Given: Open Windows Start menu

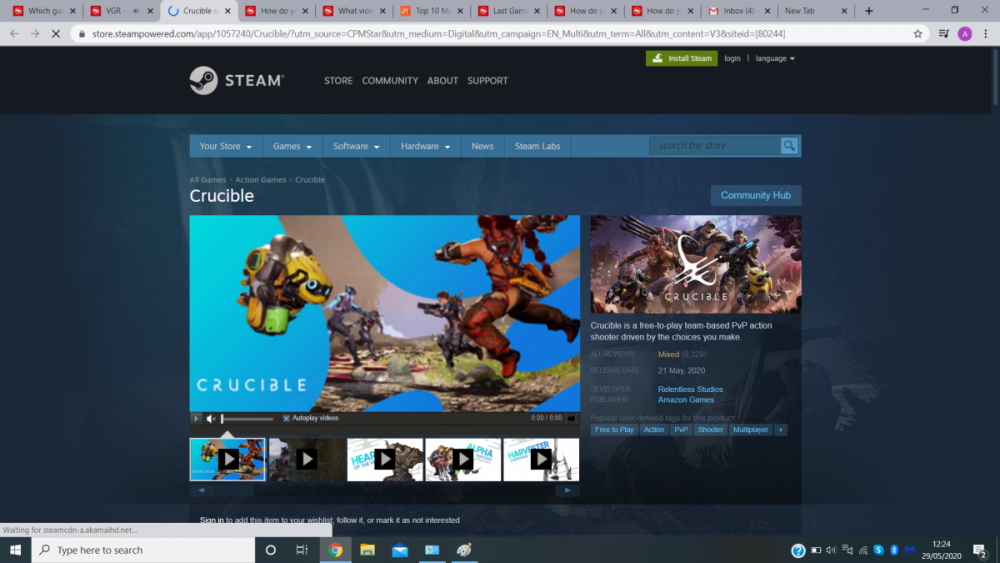Looking at the screenshot, I should (15, 550).
